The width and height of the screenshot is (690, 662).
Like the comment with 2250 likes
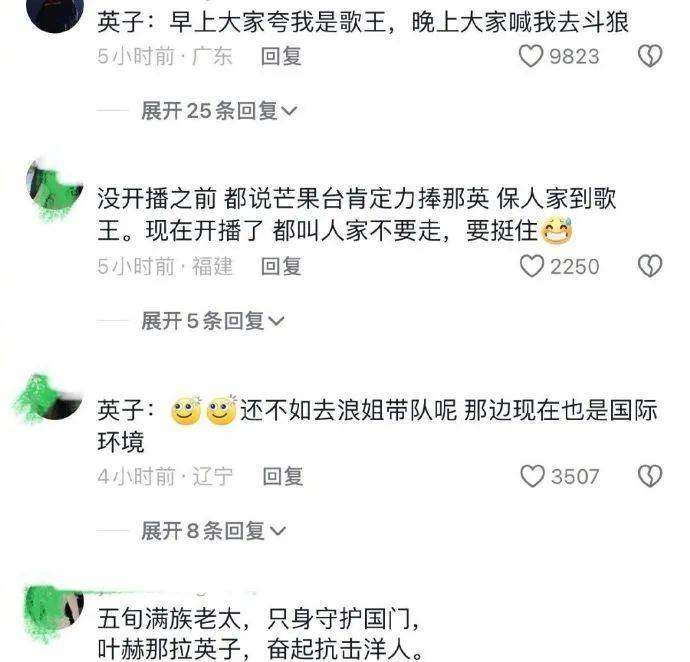pos(532,266)
